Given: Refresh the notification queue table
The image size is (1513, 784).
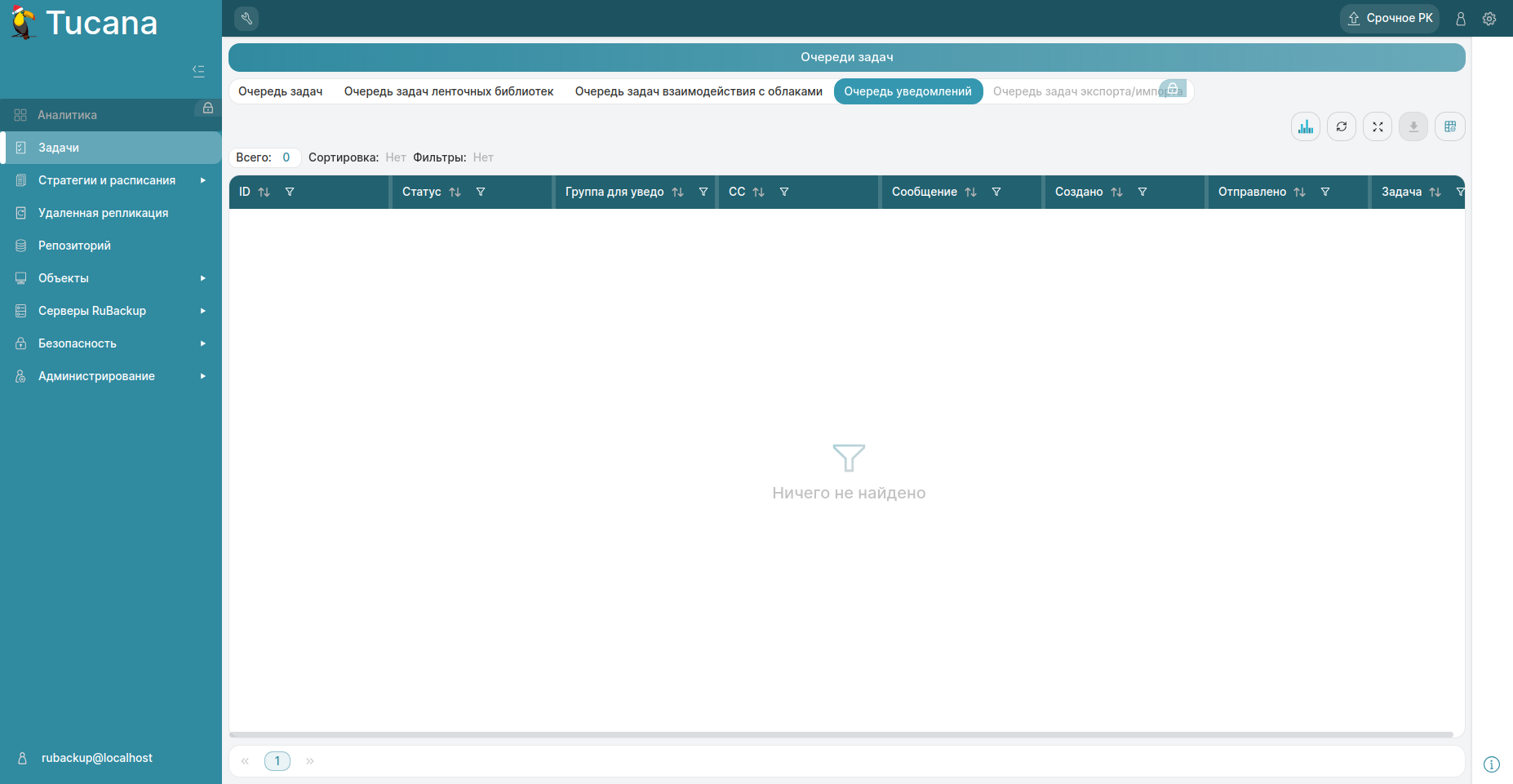Looking at the screenshot, I should coord(1342,126).
